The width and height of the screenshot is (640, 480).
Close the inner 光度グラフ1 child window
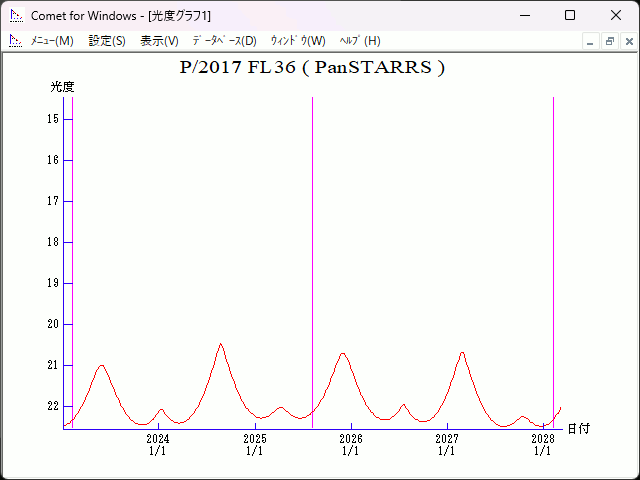[627, 41]
